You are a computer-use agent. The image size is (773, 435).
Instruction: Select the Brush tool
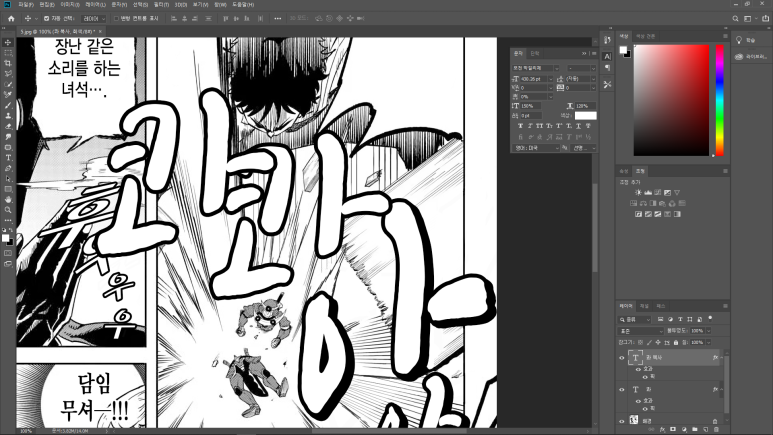tap(8, 105)
